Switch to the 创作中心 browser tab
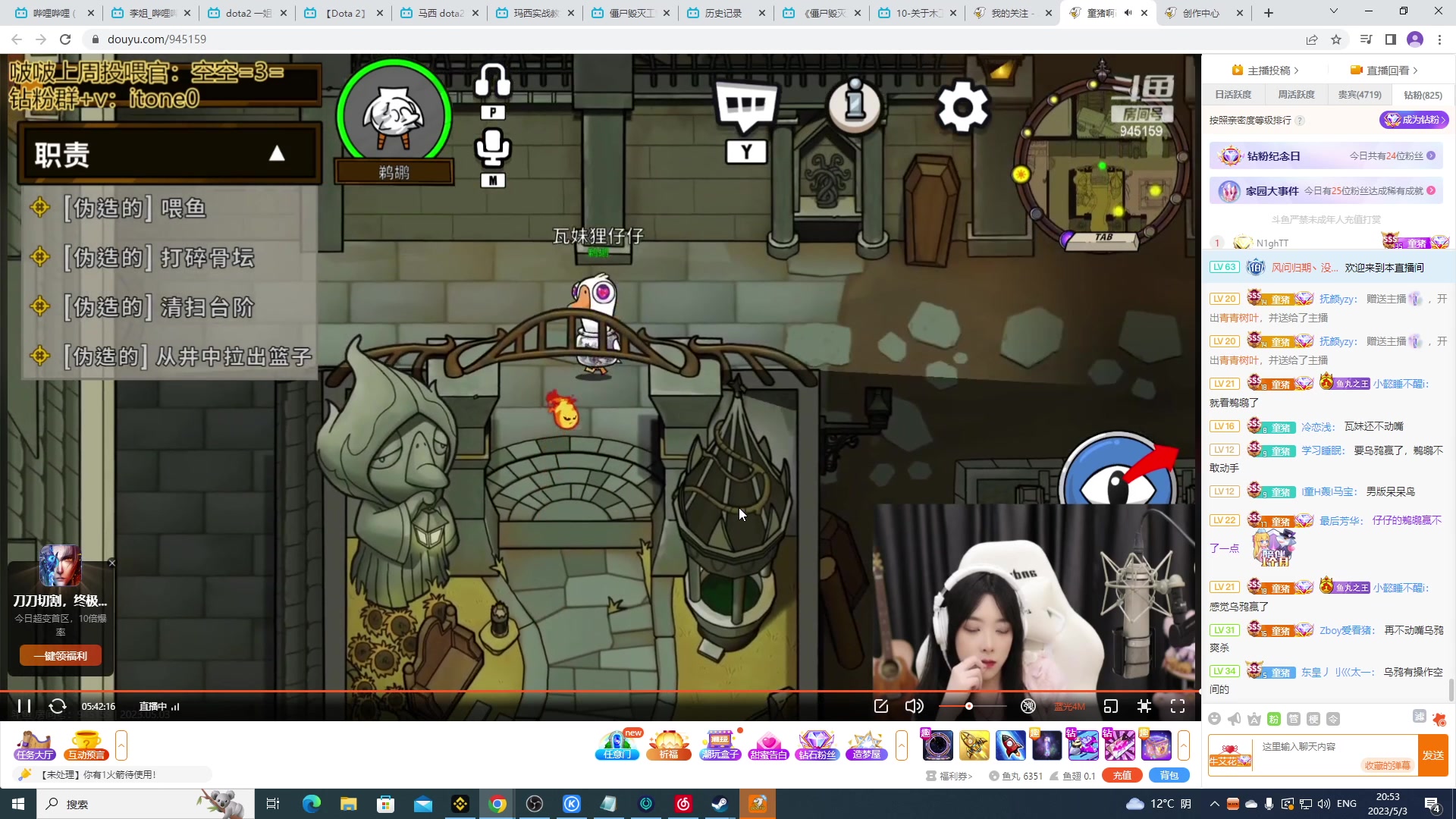This screenshot has width=1456, height=819. [1203, 13]
